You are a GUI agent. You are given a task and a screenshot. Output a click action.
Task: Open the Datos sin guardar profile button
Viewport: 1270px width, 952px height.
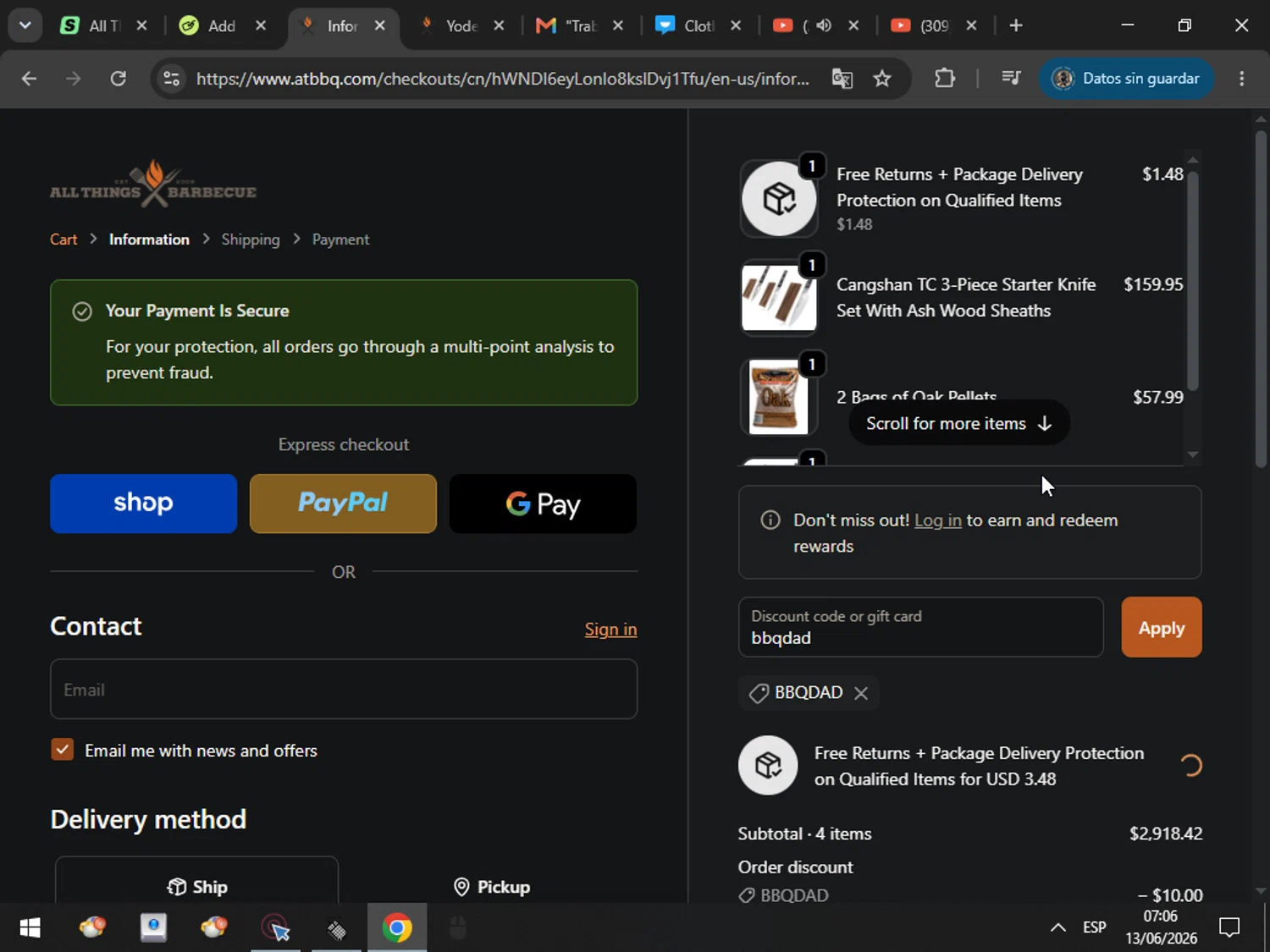point(1126,79)
